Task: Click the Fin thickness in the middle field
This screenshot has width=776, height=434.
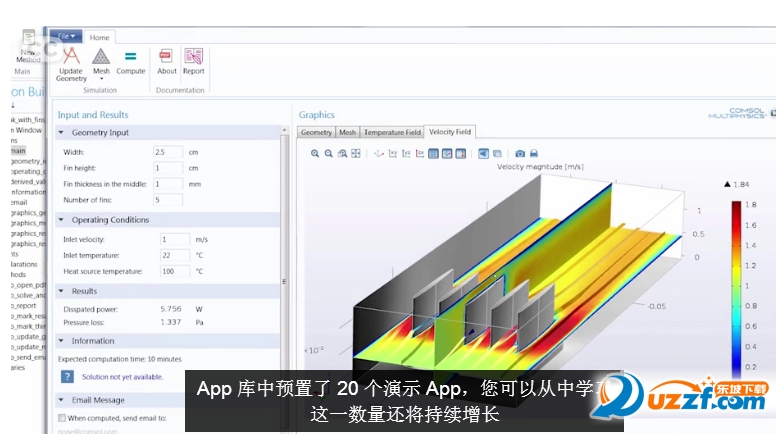Action: click(168, 184)
